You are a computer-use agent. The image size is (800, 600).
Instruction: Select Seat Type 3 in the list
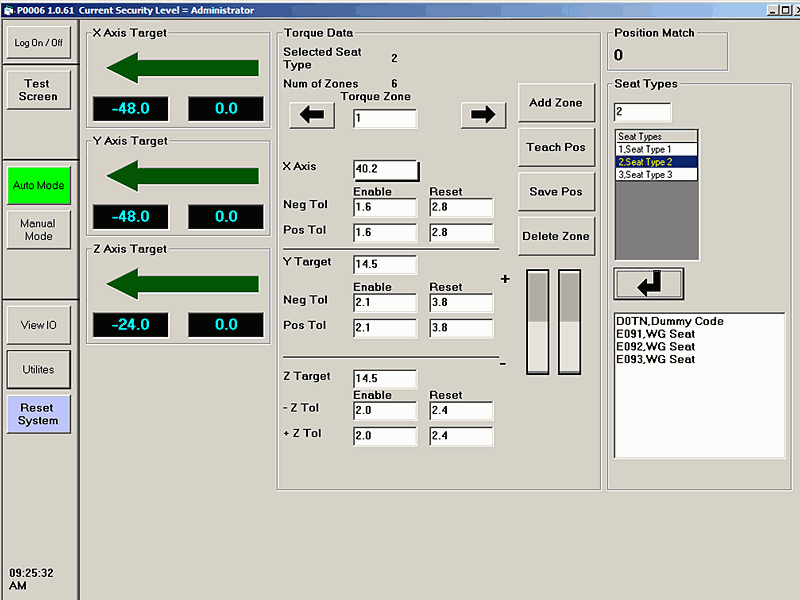click(657, 174)
